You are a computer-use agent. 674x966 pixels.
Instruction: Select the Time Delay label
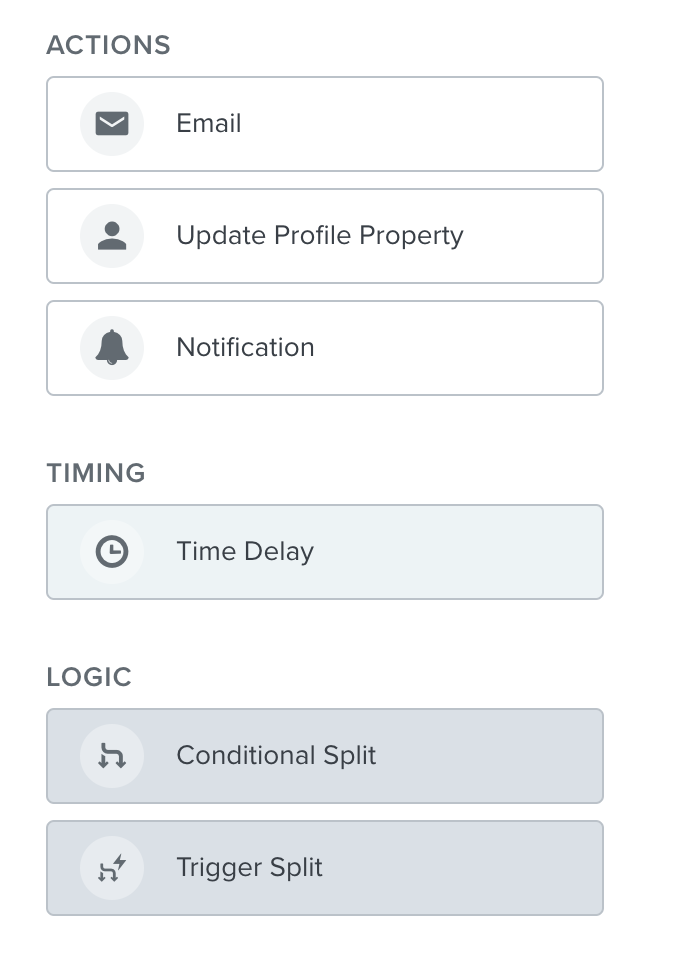[245, 551]
